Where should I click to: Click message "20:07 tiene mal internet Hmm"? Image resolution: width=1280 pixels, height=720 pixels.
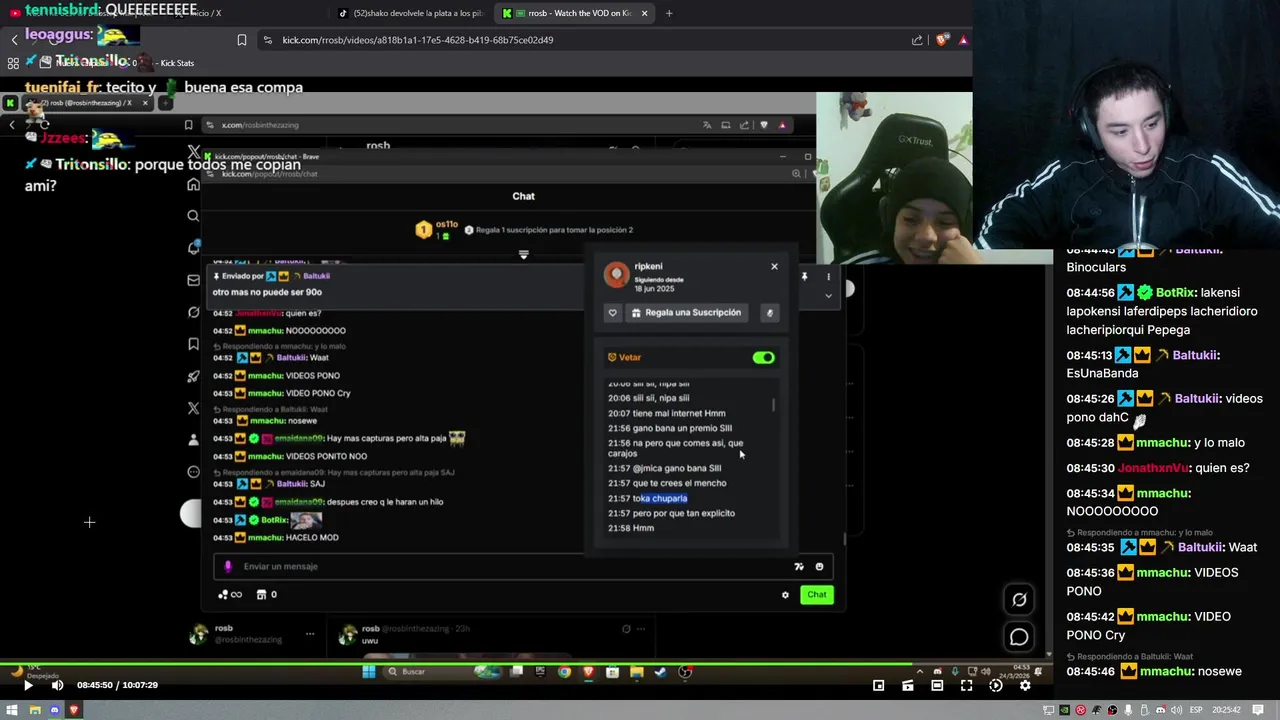point(667,413)
